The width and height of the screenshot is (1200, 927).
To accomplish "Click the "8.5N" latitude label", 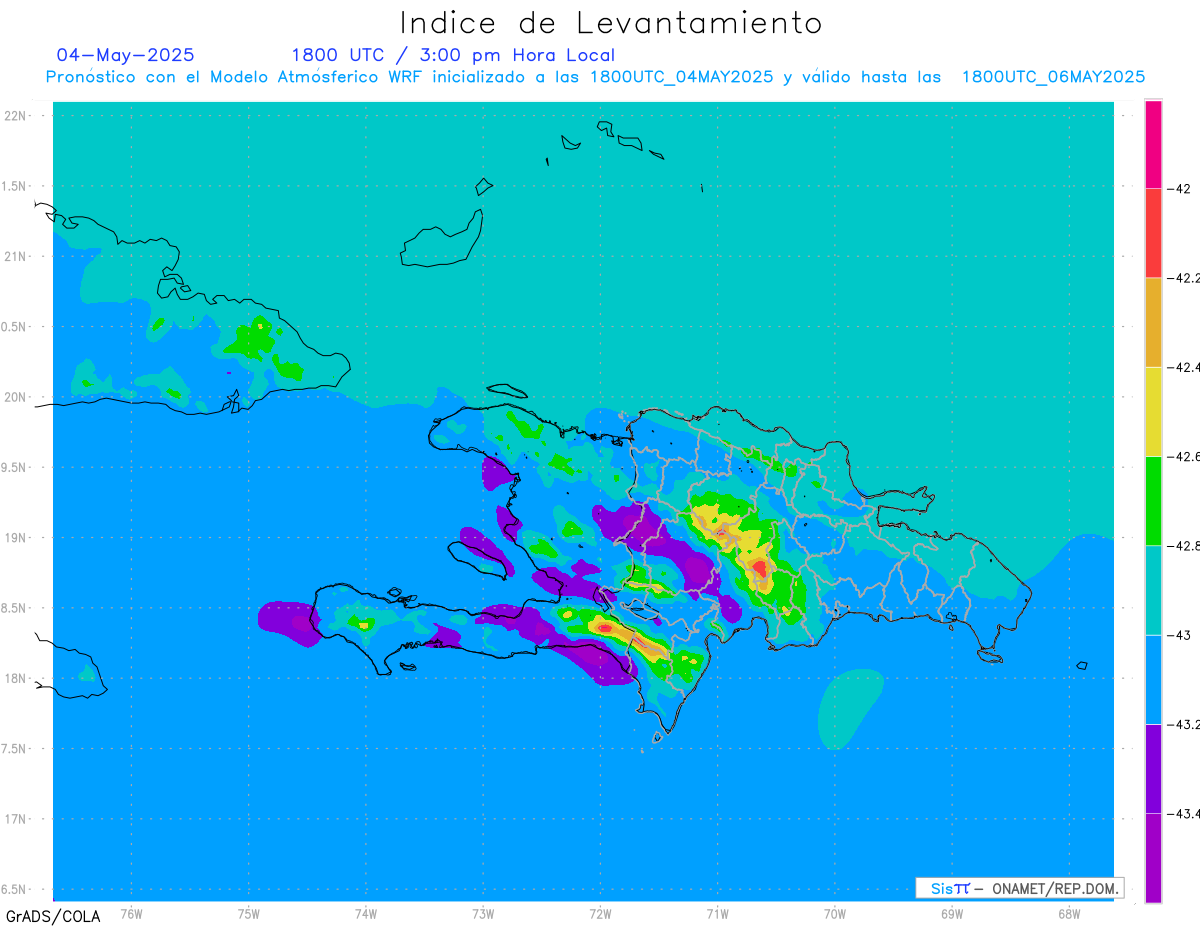I will 15,608.
